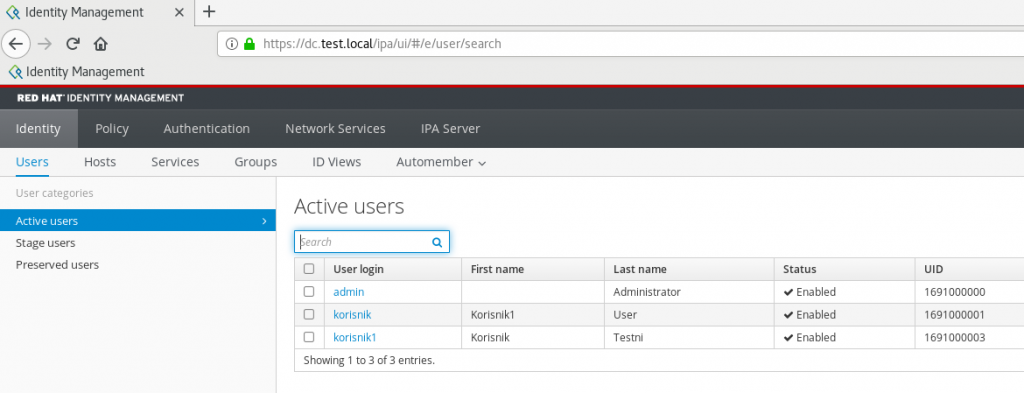Screen dimensions: 1024x393
Task: Focus the Search users input field
Action: click(364, 242)
